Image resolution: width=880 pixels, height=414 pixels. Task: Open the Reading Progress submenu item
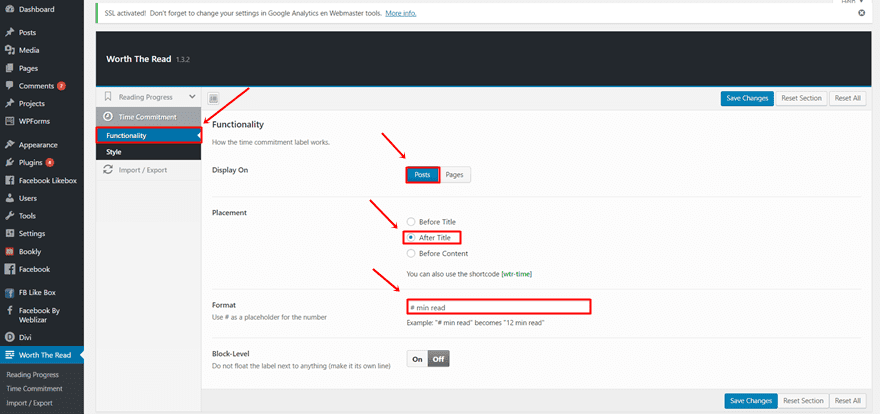click(x=33, y=375)
